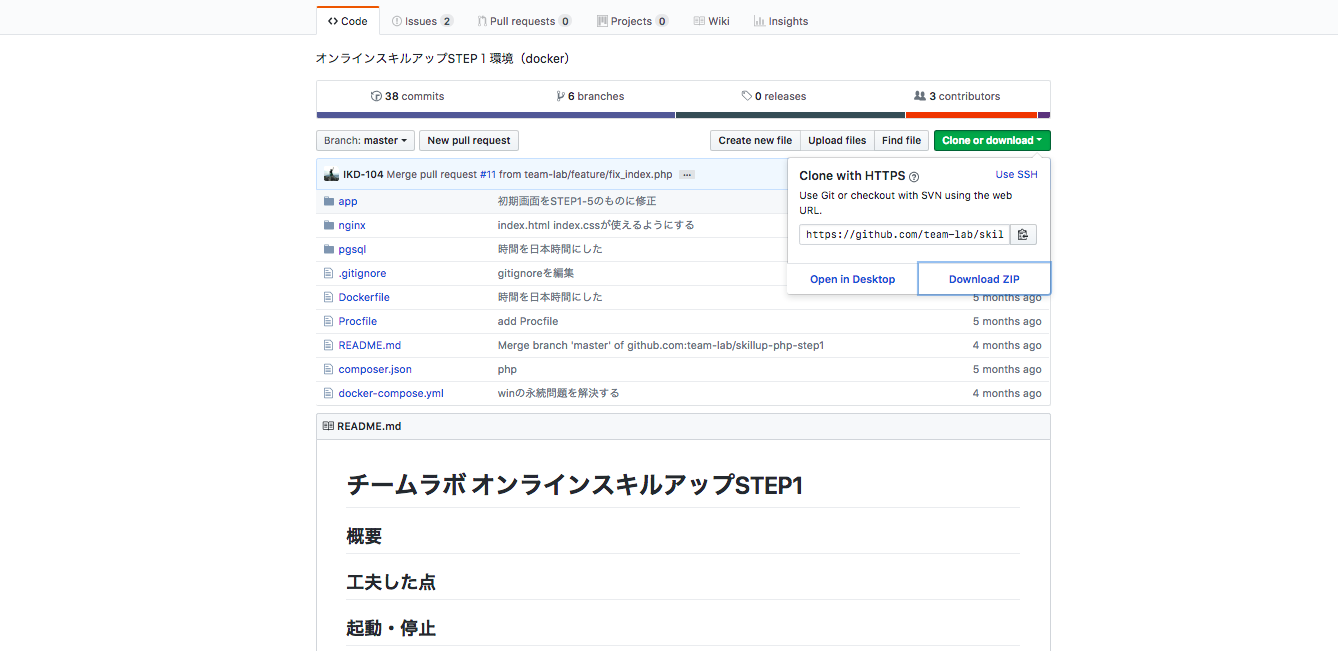Screen dimensions: 1338x651
Task: Show the 6 branches list
Action: point(590,96)
